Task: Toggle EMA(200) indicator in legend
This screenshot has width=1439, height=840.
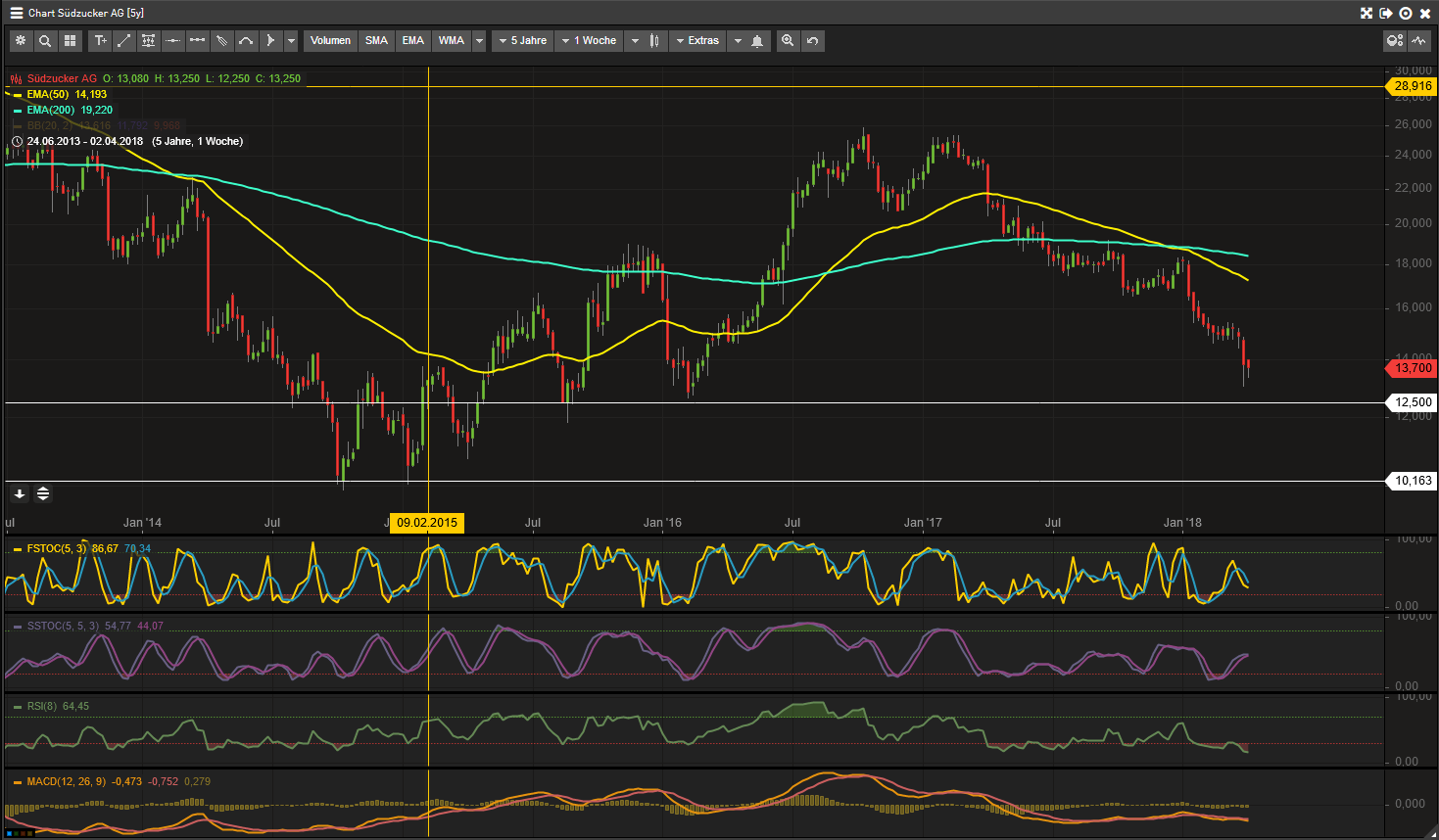Action: tap(50, 111)
